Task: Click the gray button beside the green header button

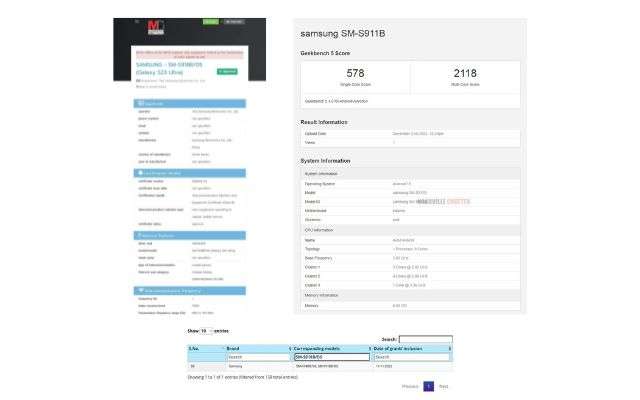Action: click(x=234, y=22)
